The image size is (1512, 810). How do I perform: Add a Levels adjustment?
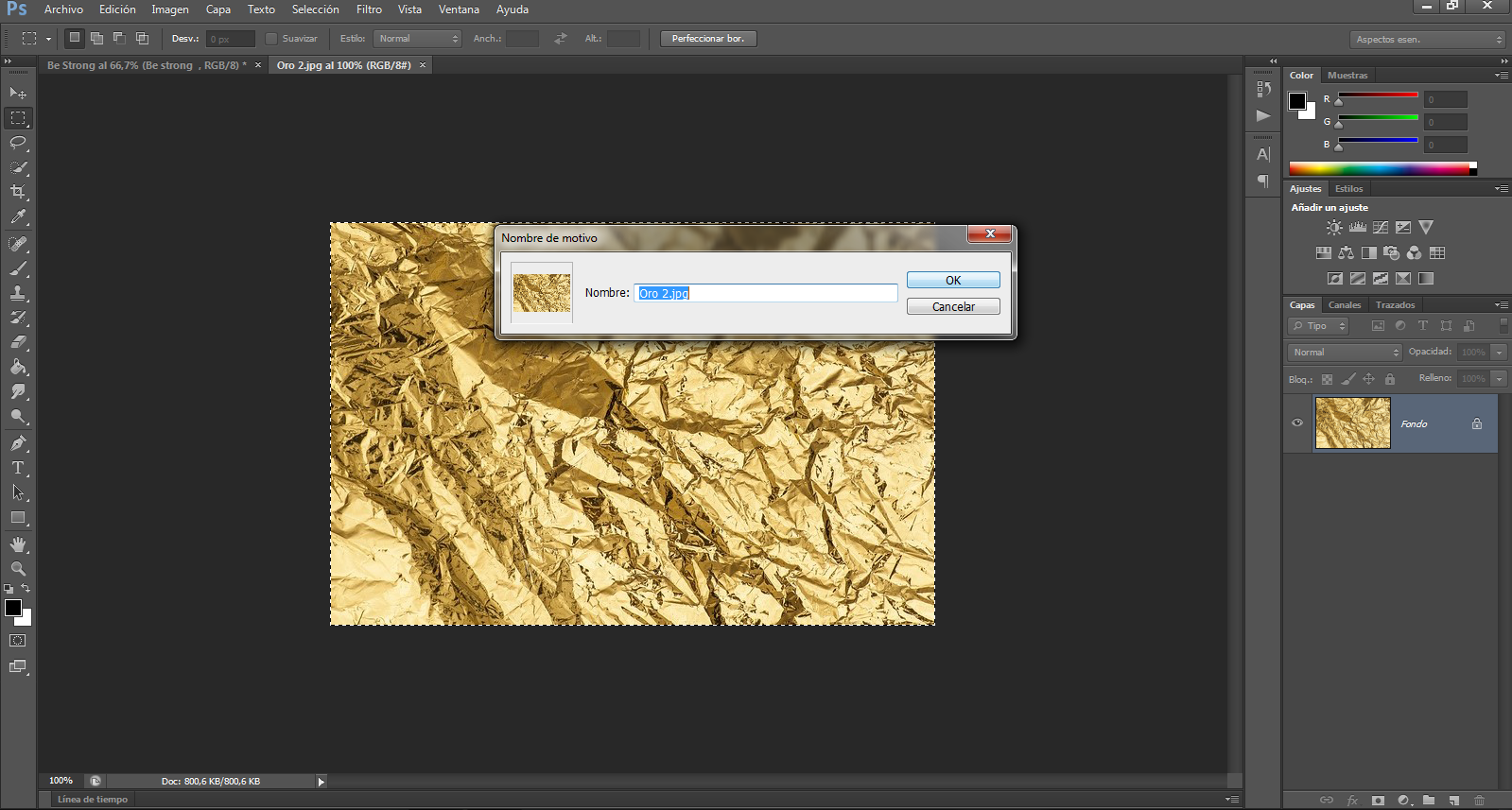[1358, 228]
